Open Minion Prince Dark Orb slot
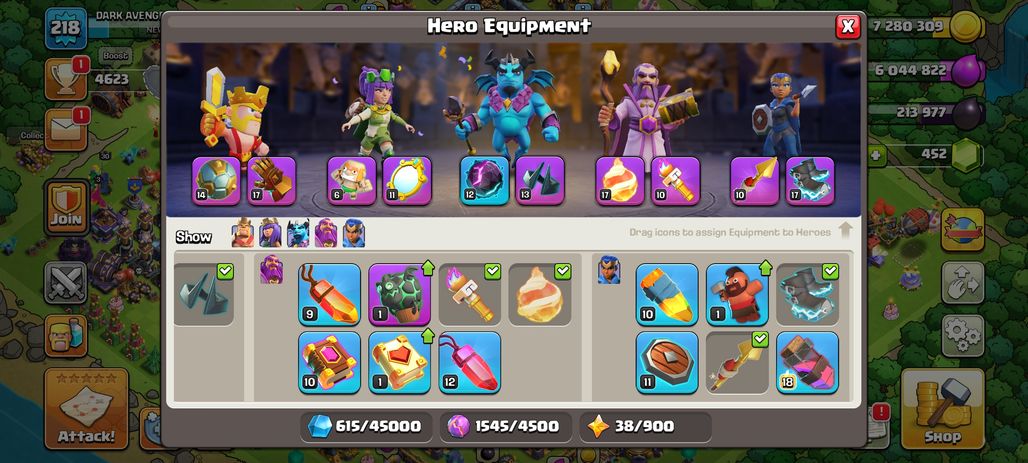The width and height of the screenshot is (1028, 463). pyautogui.click(x=484, y=181)
